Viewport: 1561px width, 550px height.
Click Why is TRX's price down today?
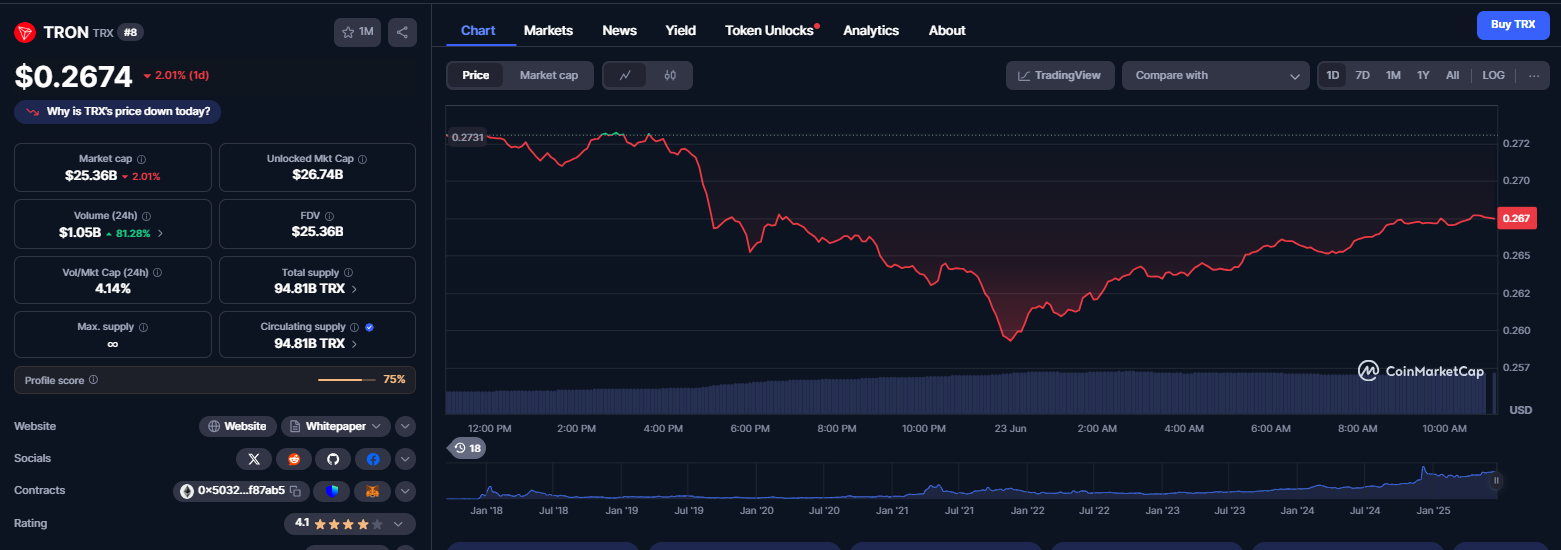118,111
